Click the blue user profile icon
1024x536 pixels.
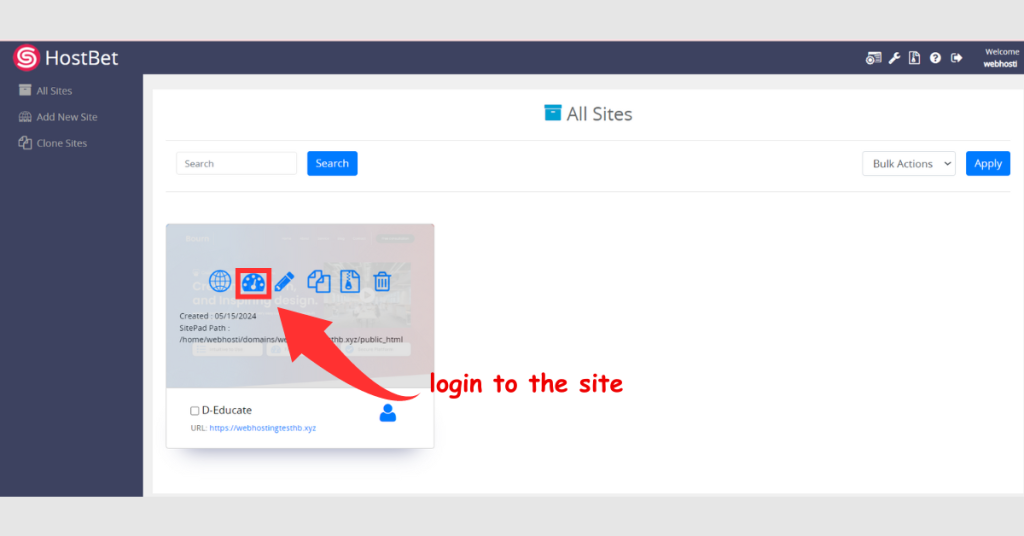[x=388, y=413]
